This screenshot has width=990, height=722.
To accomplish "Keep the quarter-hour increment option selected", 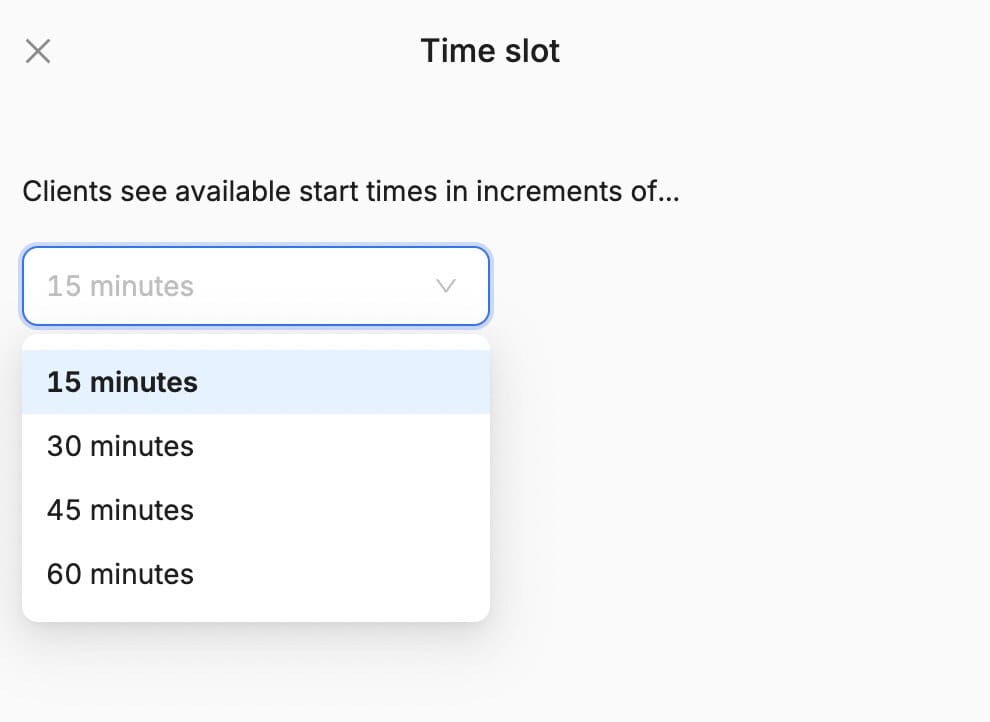I will [x=122, y=382].
